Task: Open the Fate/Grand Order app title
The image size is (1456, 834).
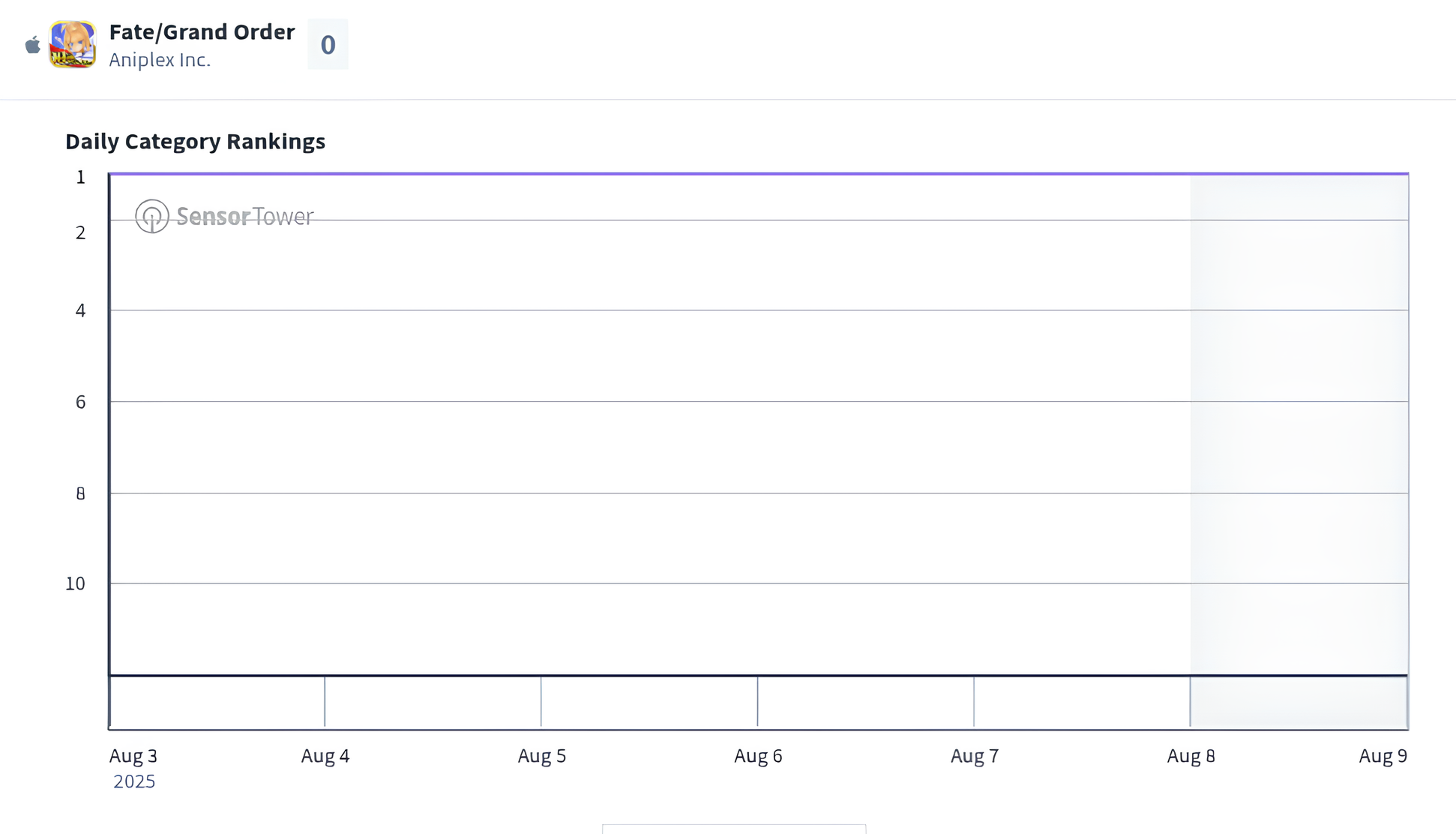Action: 202,31
